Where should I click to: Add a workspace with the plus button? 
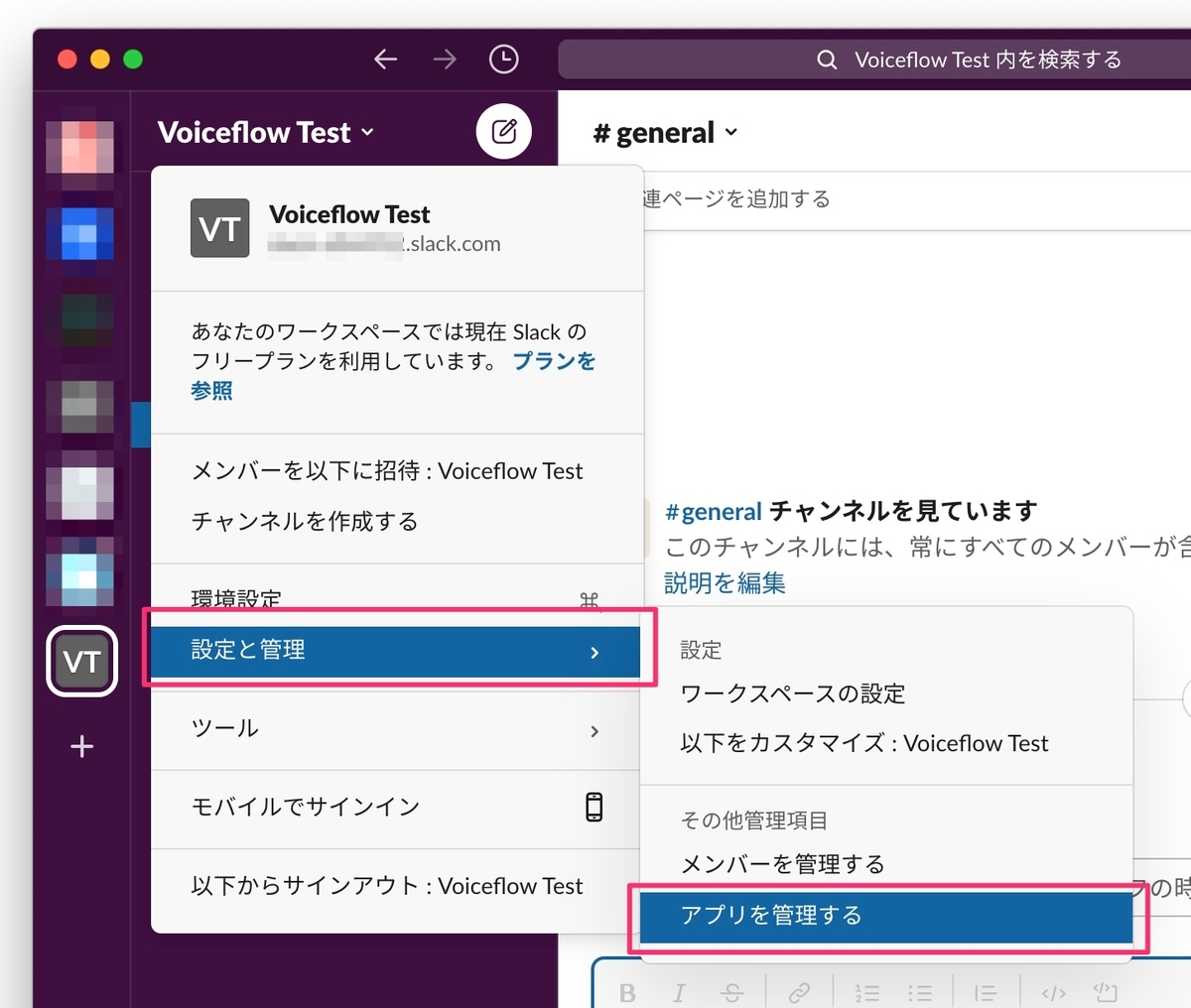[81, 746]
